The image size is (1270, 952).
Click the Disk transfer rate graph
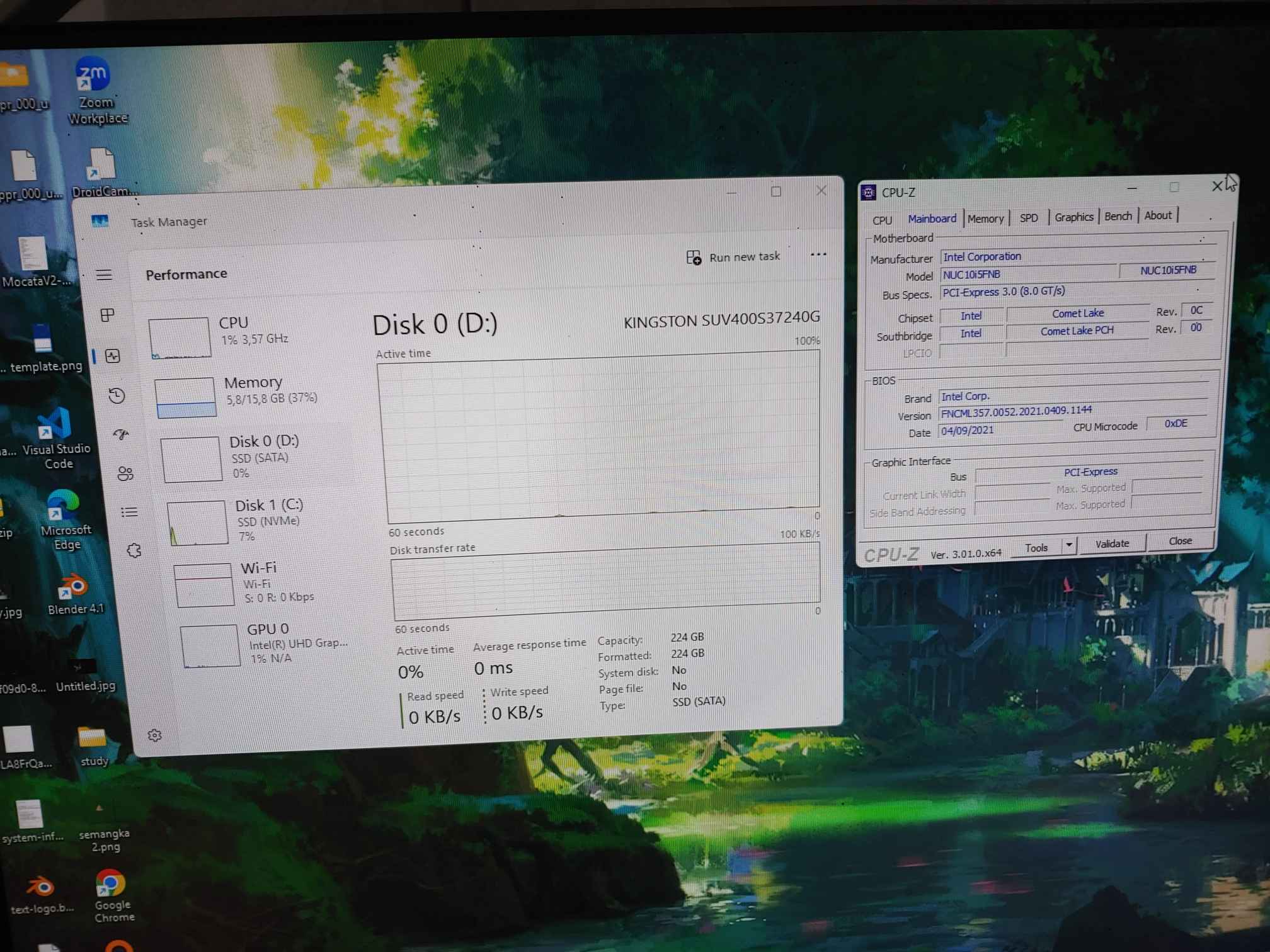coord(606,581)
